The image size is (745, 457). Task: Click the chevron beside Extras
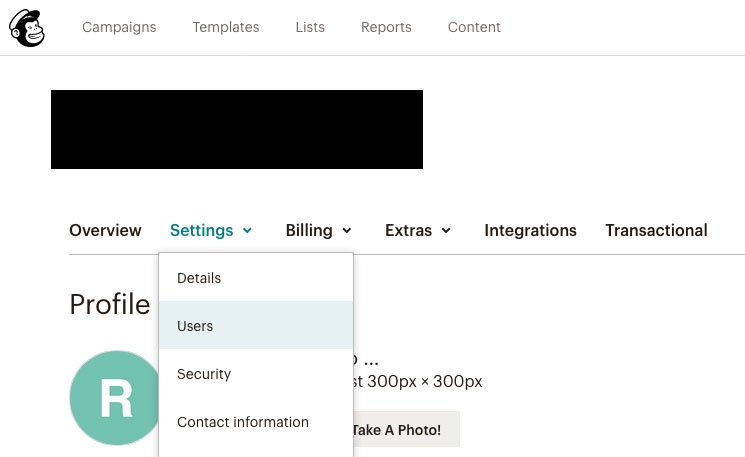pos(446,231)
